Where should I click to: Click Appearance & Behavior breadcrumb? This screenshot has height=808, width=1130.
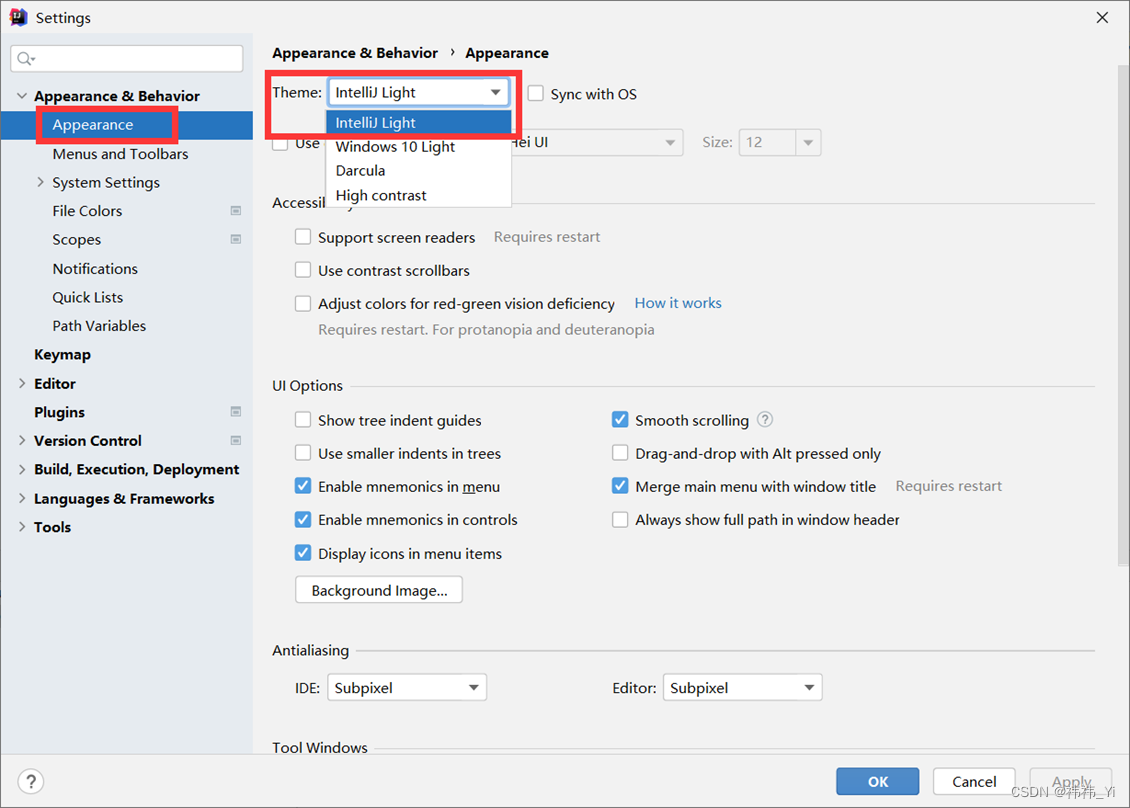(355, 53)
